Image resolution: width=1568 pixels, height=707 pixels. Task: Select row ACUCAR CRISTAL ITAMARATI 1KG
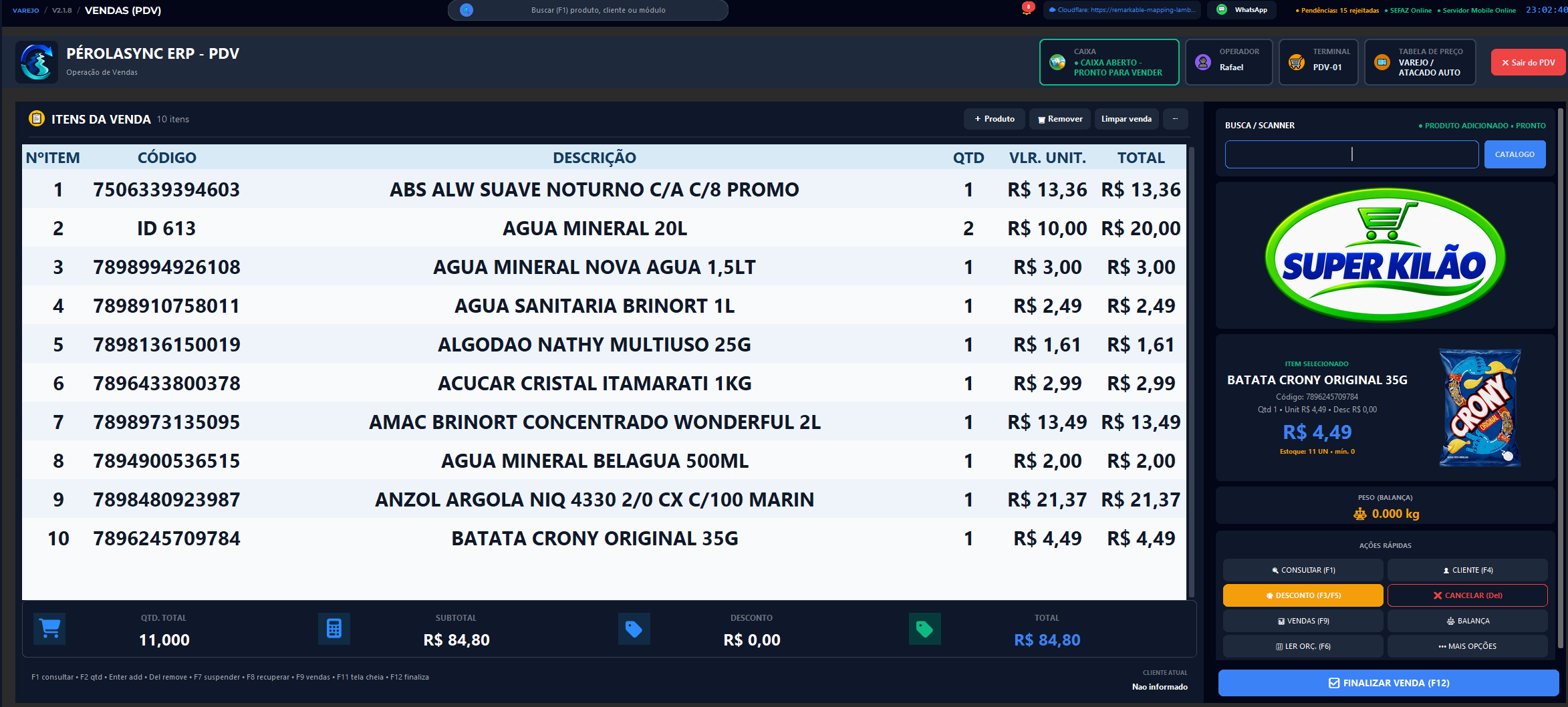click(604, 383)
